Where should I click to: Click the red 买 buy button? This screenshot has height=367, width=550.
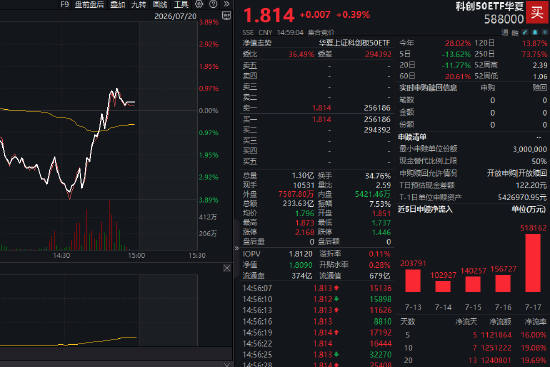[538, 12]
